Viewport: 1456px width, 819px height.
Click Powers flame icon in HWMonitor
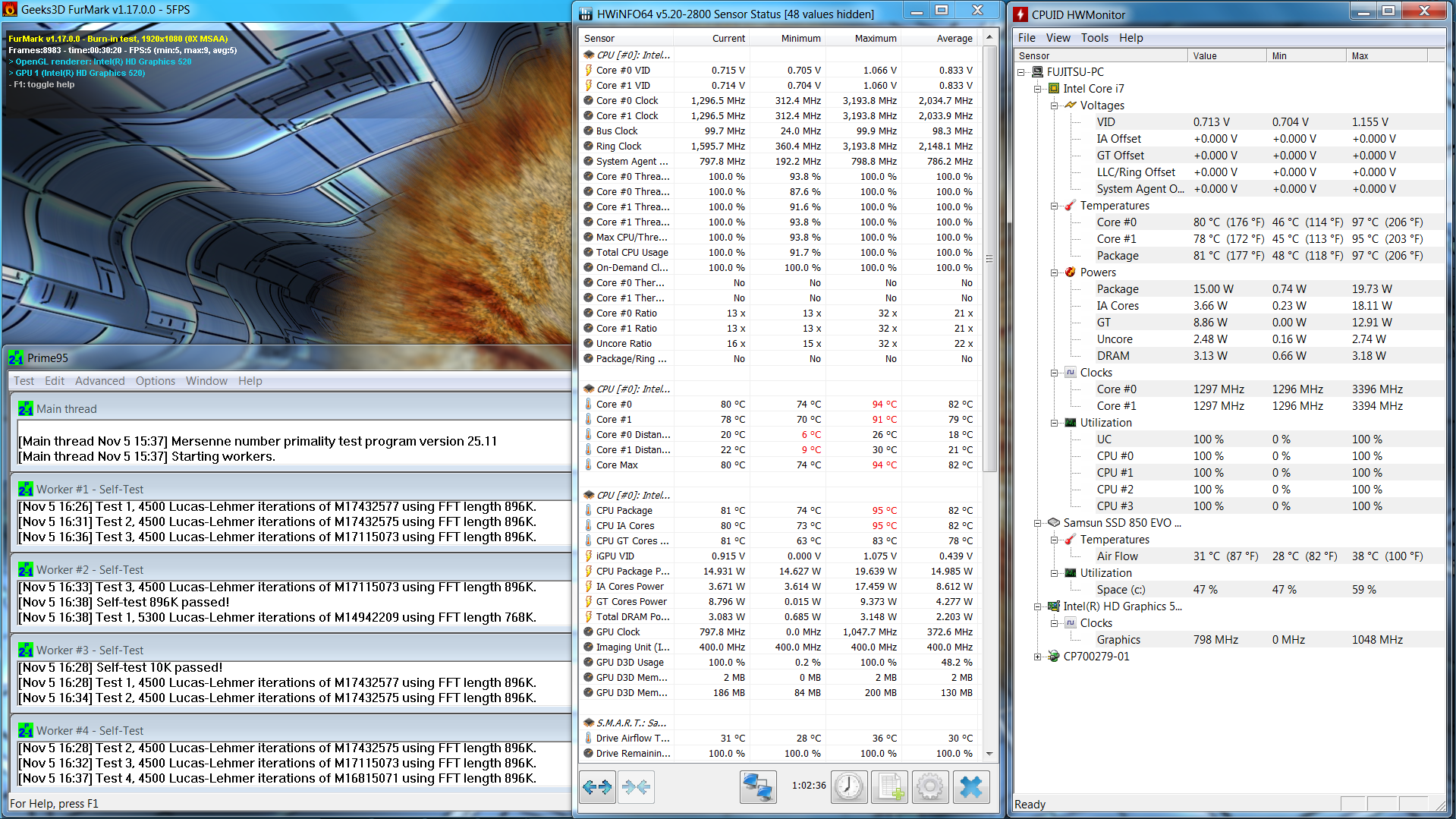1070,272
